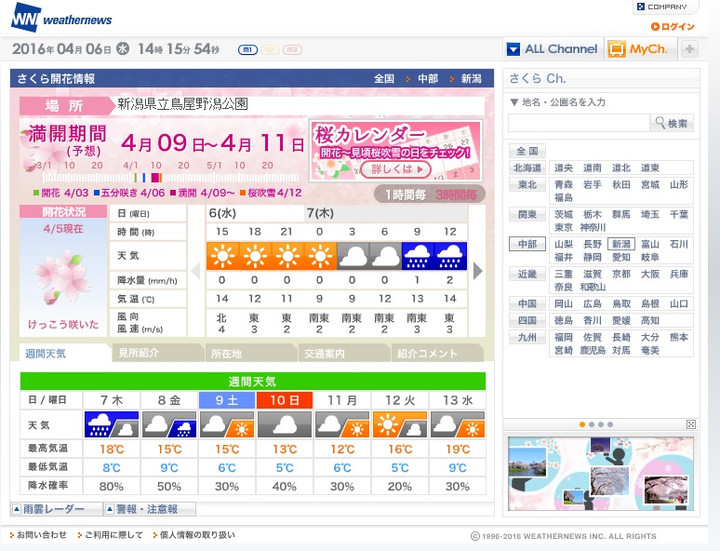Viewport: 720px width, 551px height.
Task: Expand 警報・注意報 warnings section
Action: point(148,509)
